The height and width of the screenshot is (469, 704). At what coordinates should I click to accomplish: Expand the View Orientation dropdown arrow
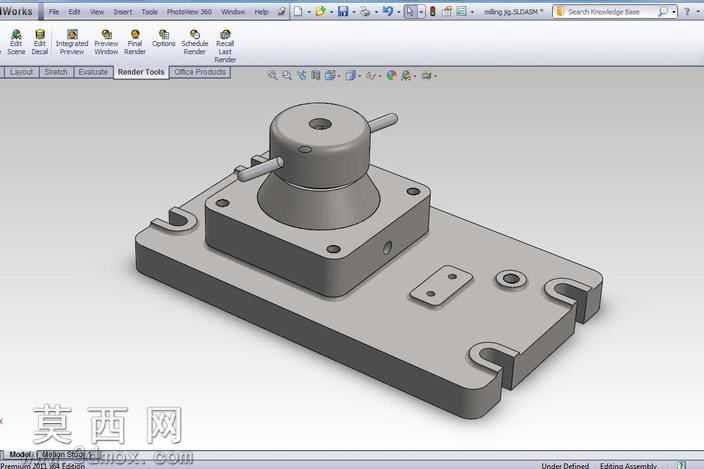pyautogui.click(x=339, y=76)
